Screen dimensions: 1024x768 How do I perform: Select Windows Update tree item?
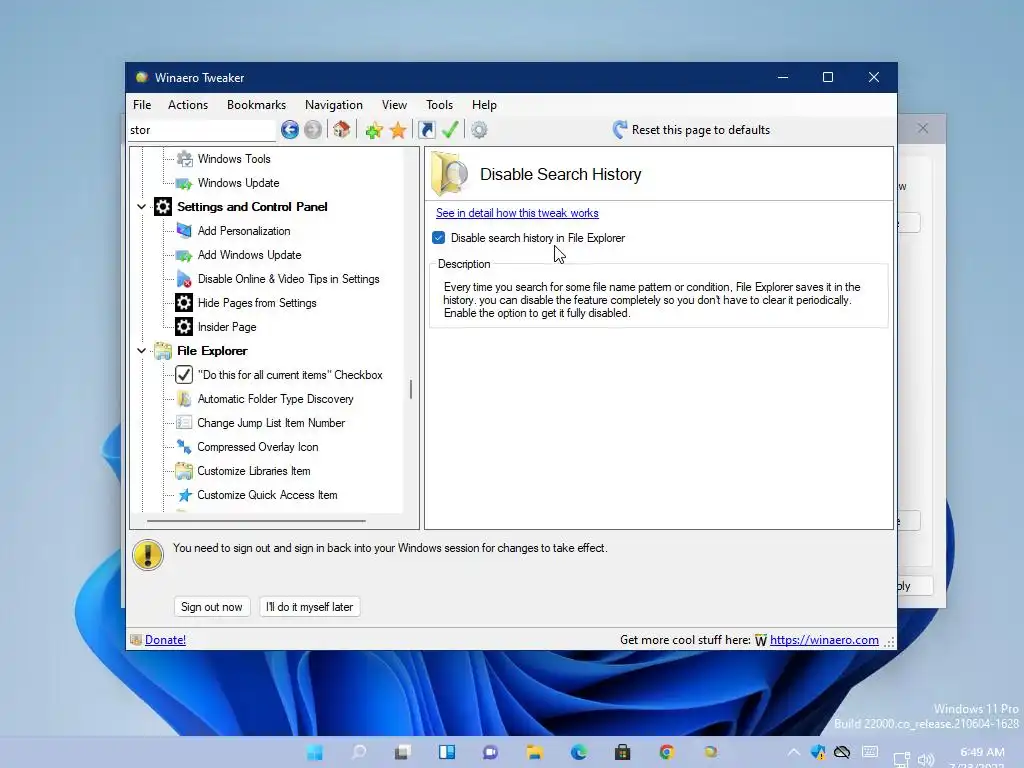(x=238, y=183)
